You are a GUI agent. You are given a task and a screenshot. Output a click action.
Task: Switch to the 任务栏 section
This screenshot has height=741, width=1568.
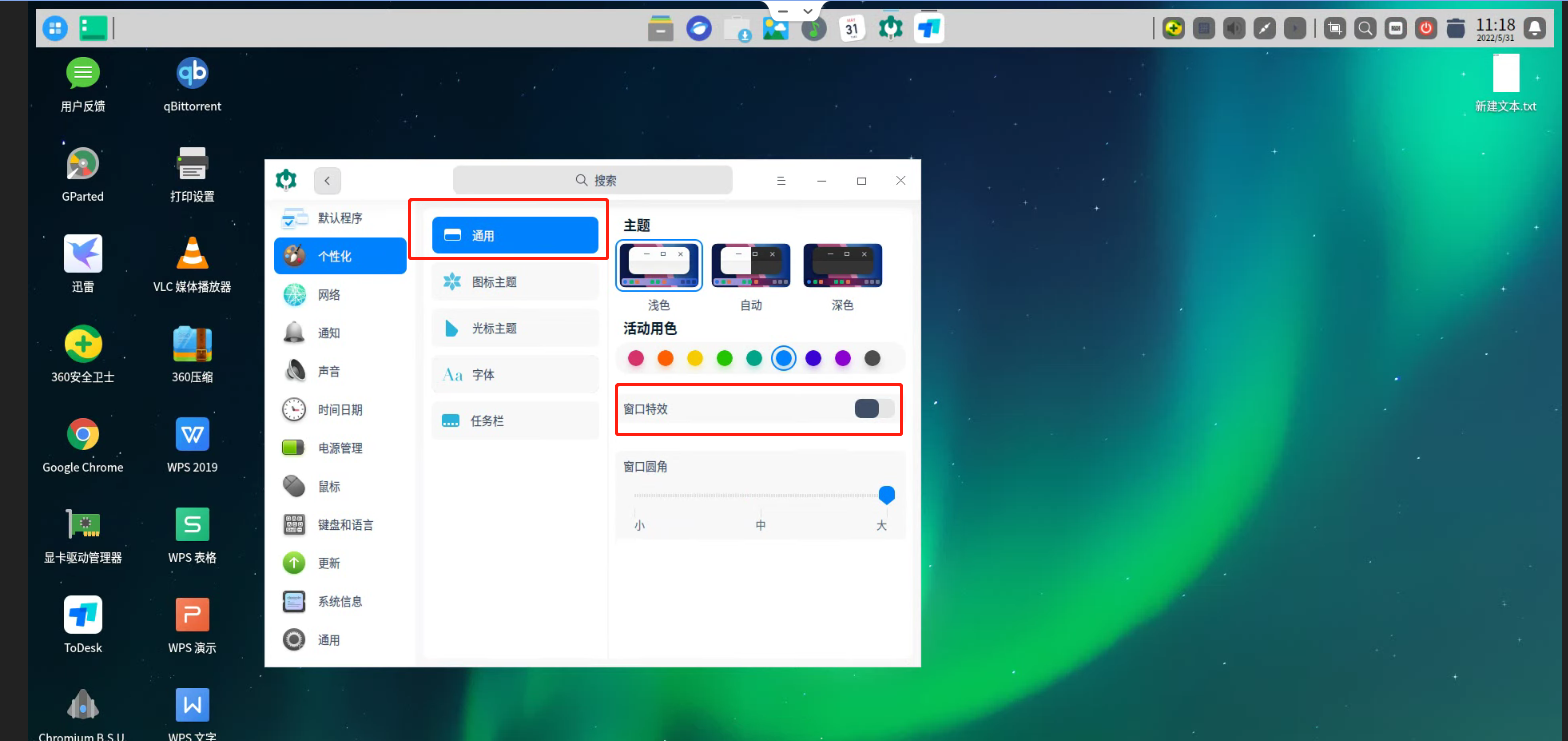click(x=515, y=421)
